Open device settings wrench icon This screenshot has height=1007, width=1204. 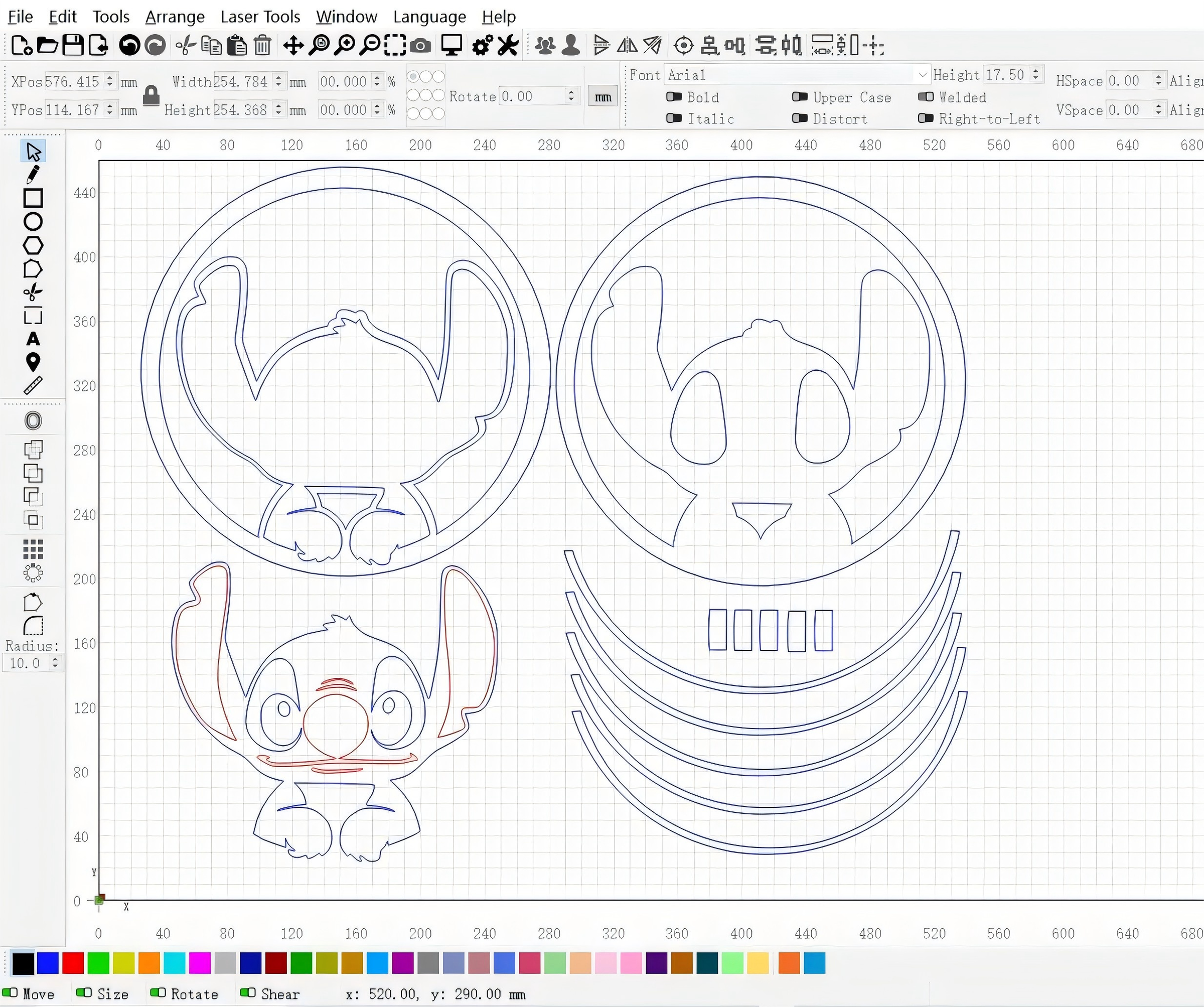[x=507, y=45]
